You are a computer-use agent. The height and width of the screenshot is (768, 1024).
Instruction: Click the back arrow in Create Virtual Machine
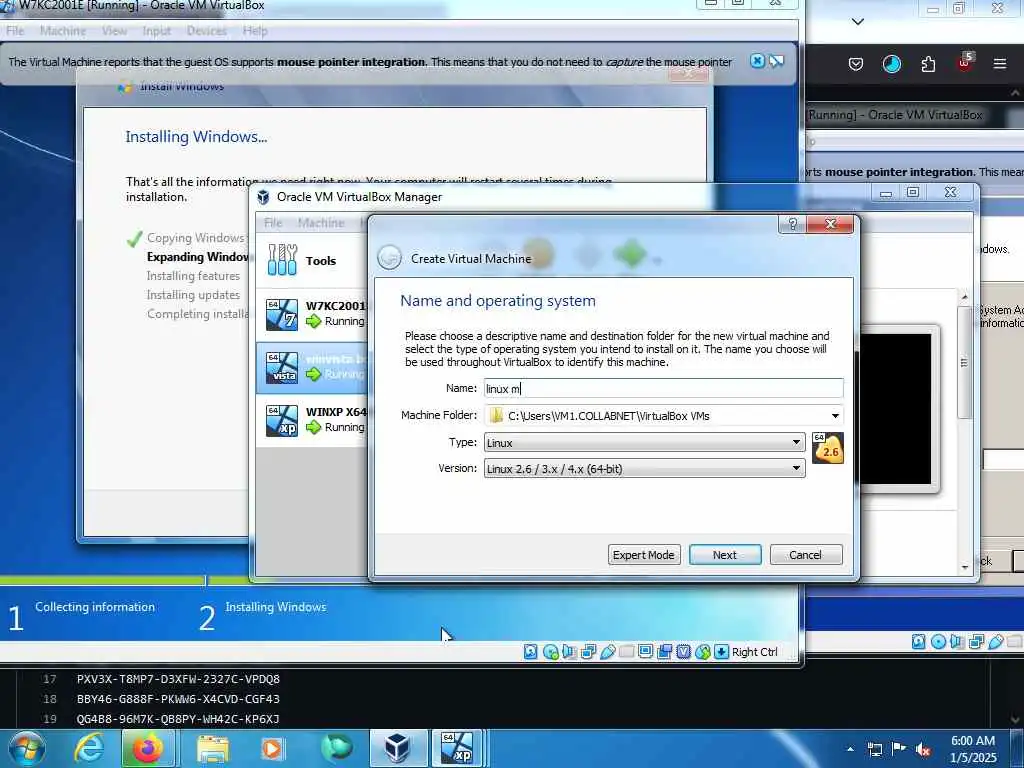click(389, 258)
